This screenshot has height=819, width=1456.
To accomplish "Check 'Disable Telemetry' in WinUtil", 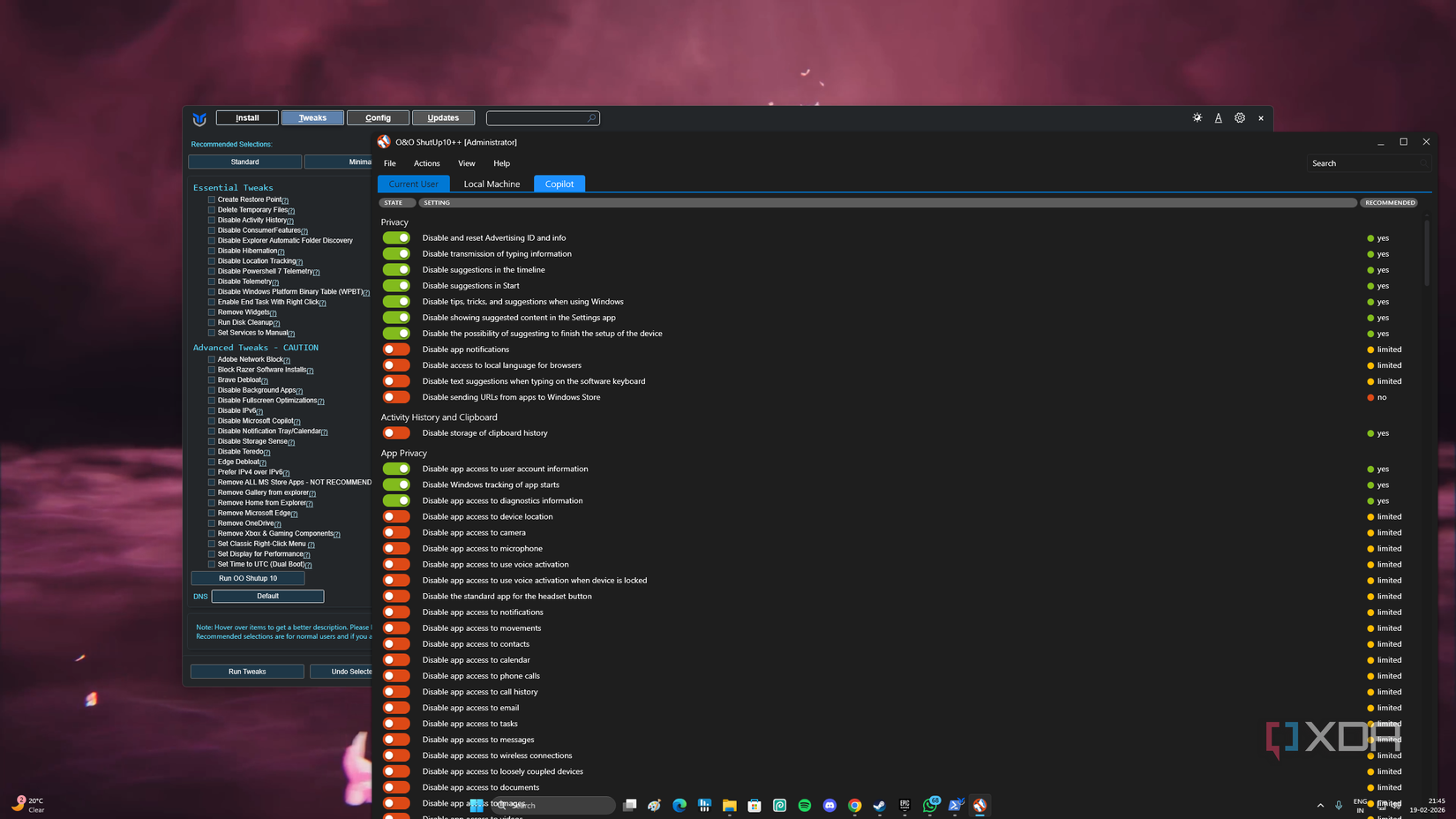I will pos(212,282).
